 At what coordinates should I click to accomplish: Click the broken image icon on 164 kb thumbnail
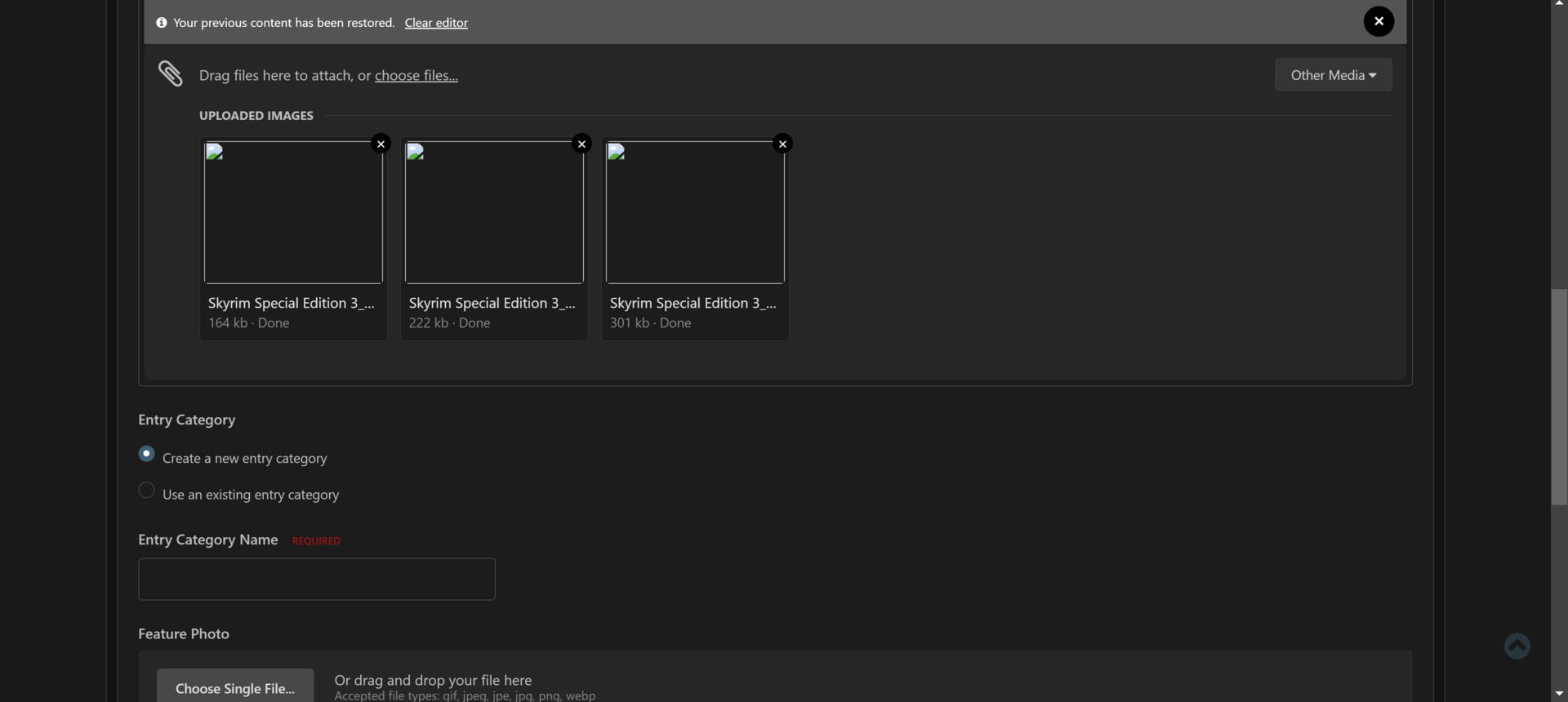pos(215,152)
